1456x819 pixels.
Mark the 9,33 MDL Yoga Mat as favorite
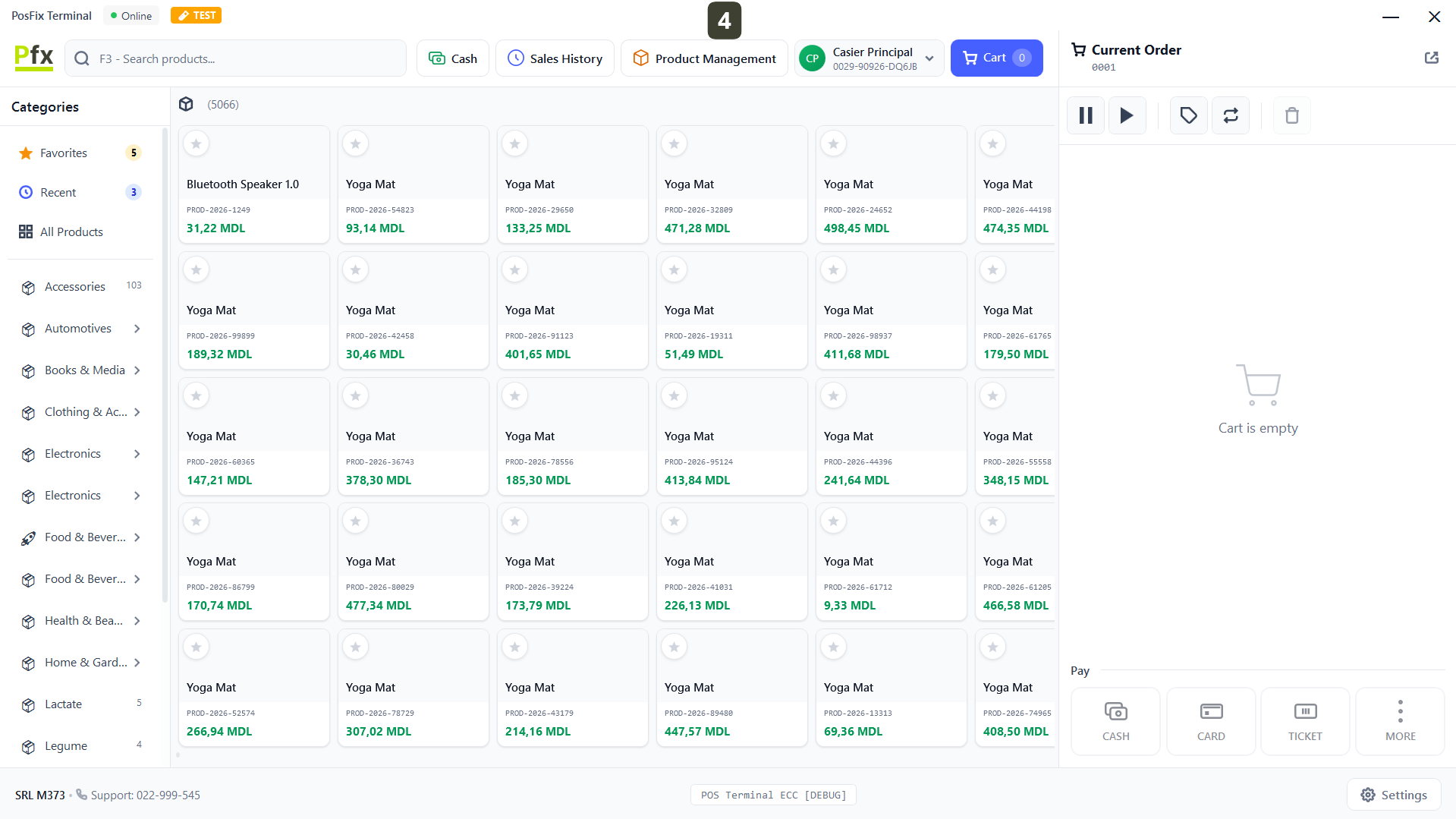833,521
